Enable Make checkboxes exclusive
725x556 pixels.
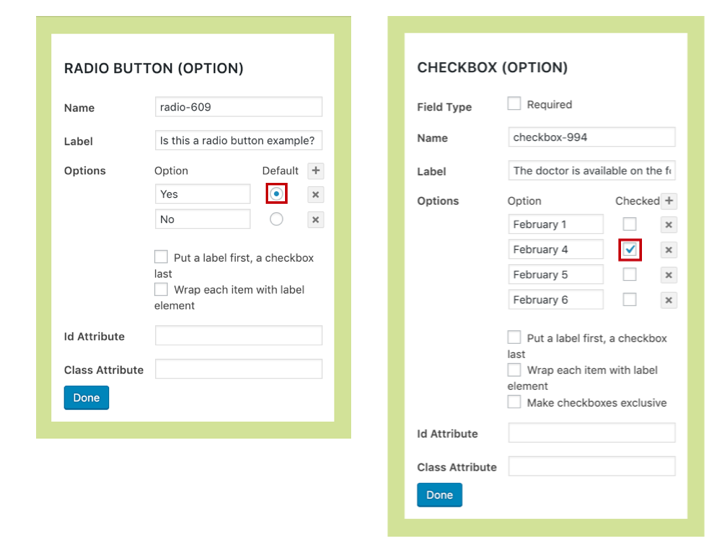coord(514,402)
